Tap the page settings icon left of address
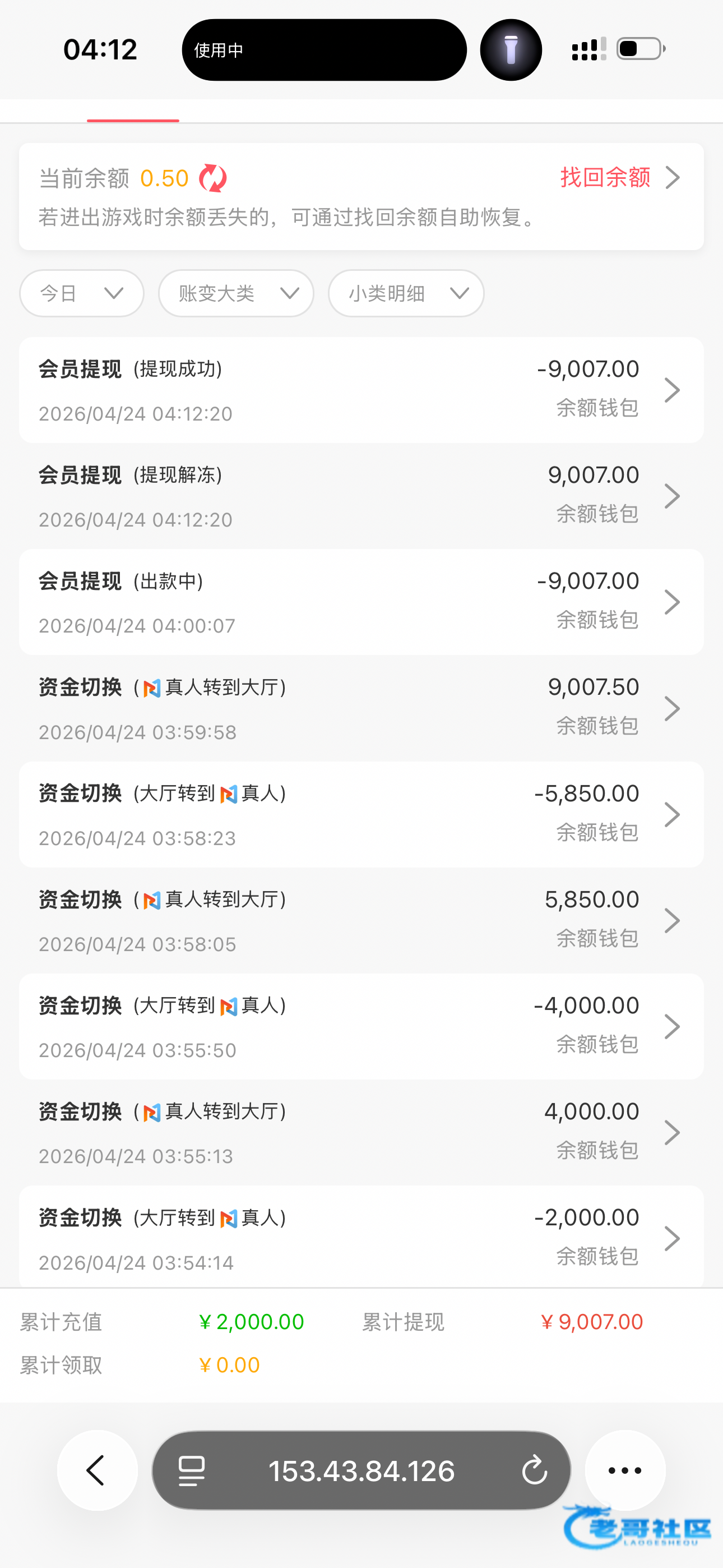Image resolution: width=723 pixels, height=1568 pixels. click(x=192, y=1470)
